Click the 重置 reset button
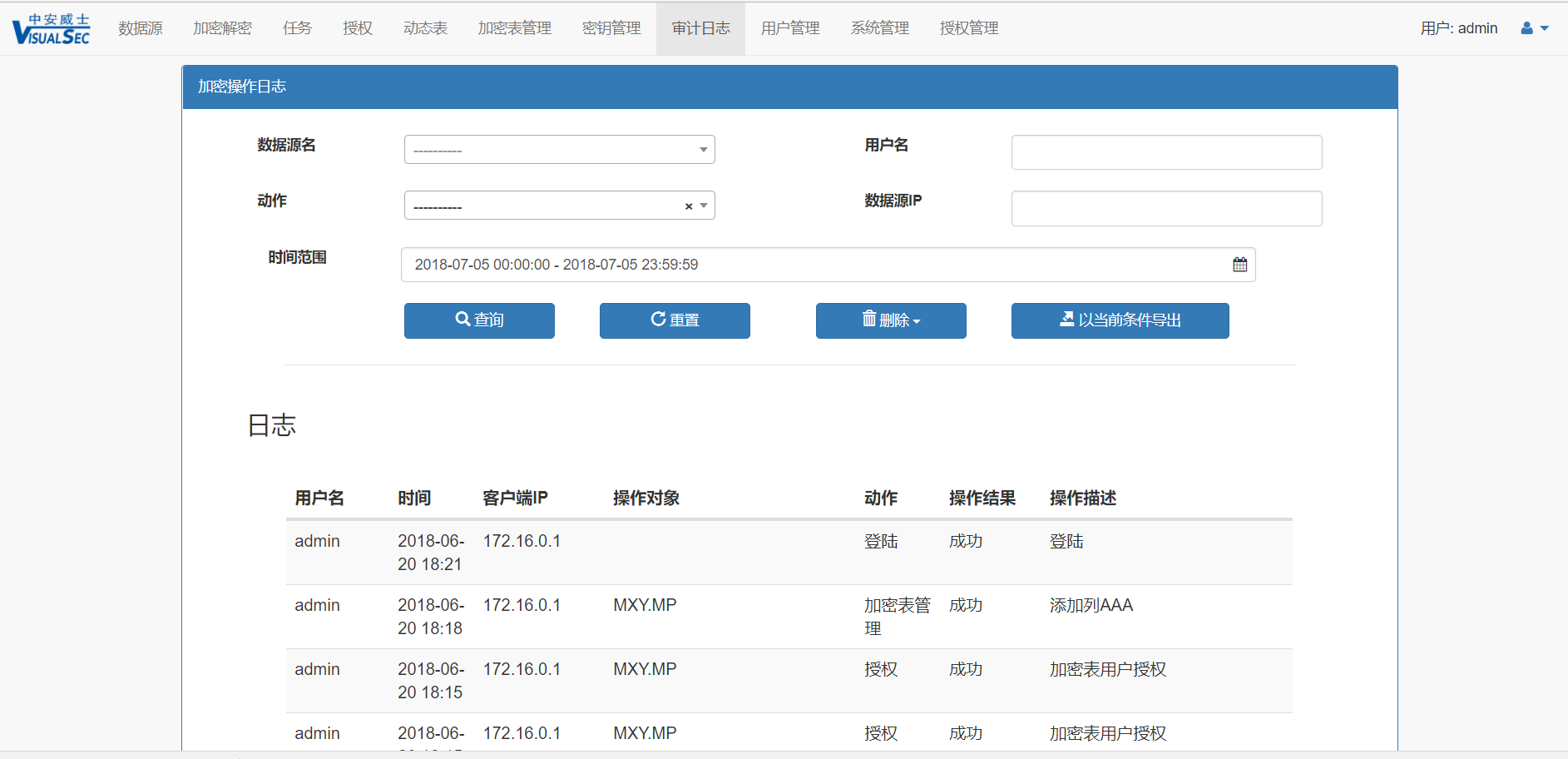The width and height of the screenshot is (1568, 759). (675, 320)
